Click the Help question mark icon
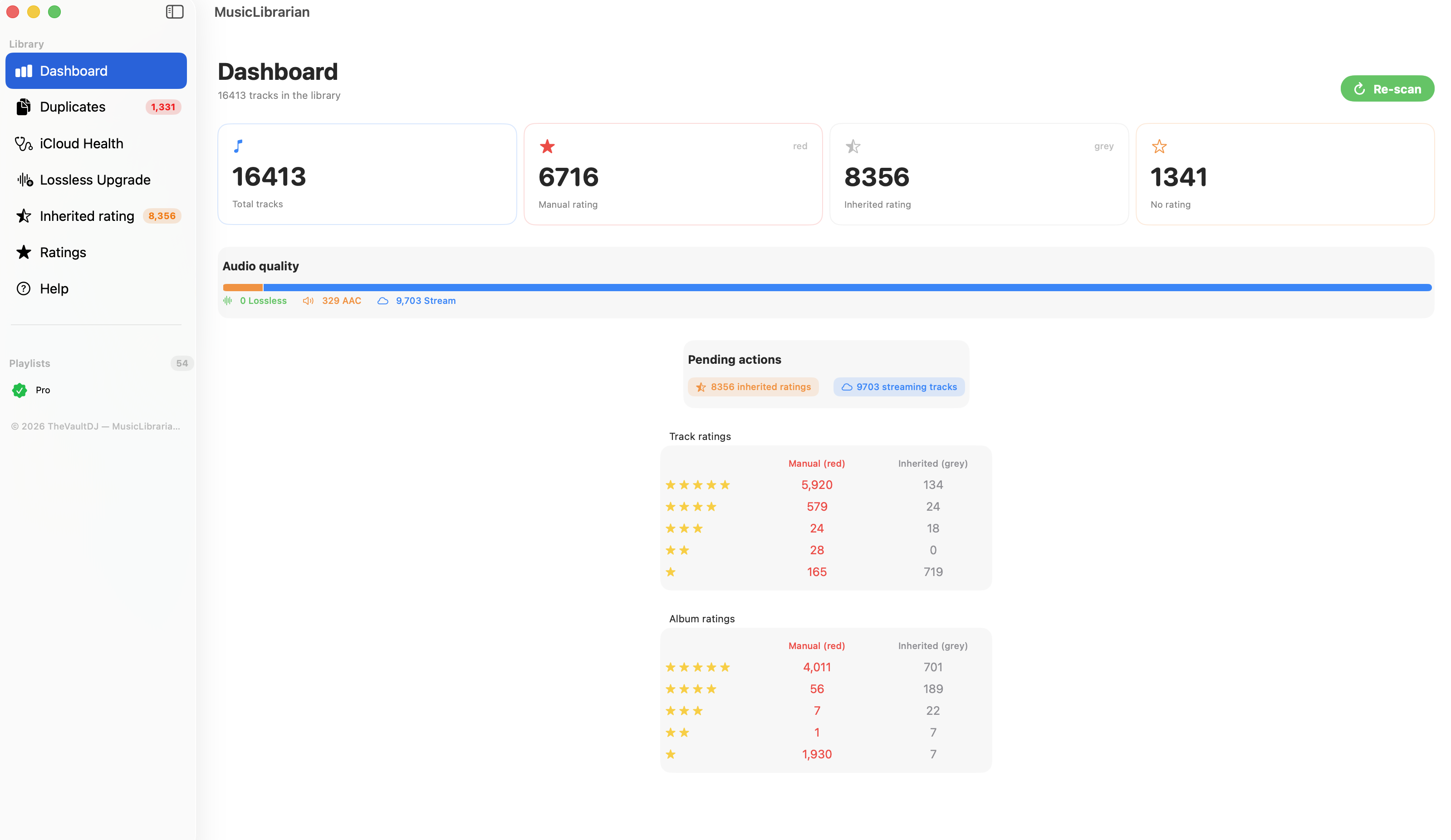This screenshot has width=1451, height=840. pyautogui.click(x=24, y=288)
